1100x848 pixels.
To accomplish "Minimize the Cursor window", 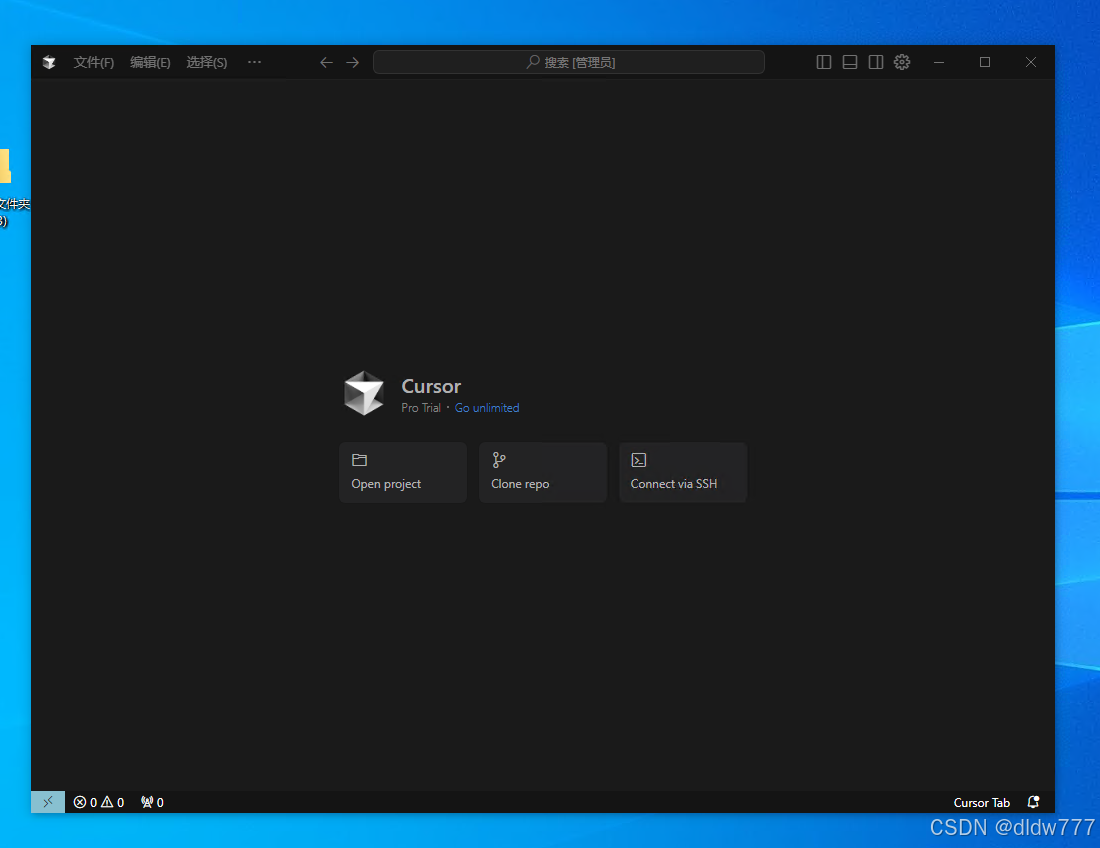I will (x=939, y=62).
